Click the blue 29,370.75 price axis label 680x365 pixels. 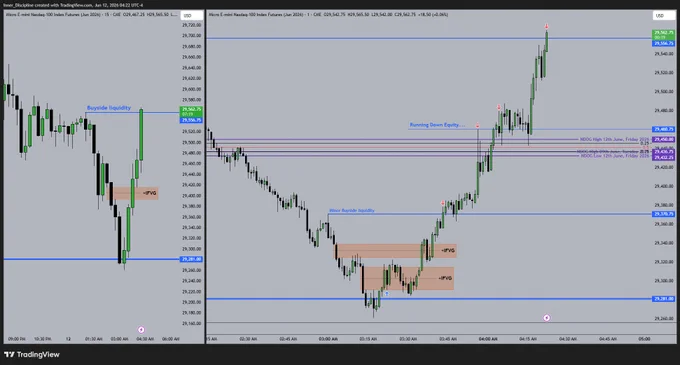pyautogui.click(x=664, y=214)
